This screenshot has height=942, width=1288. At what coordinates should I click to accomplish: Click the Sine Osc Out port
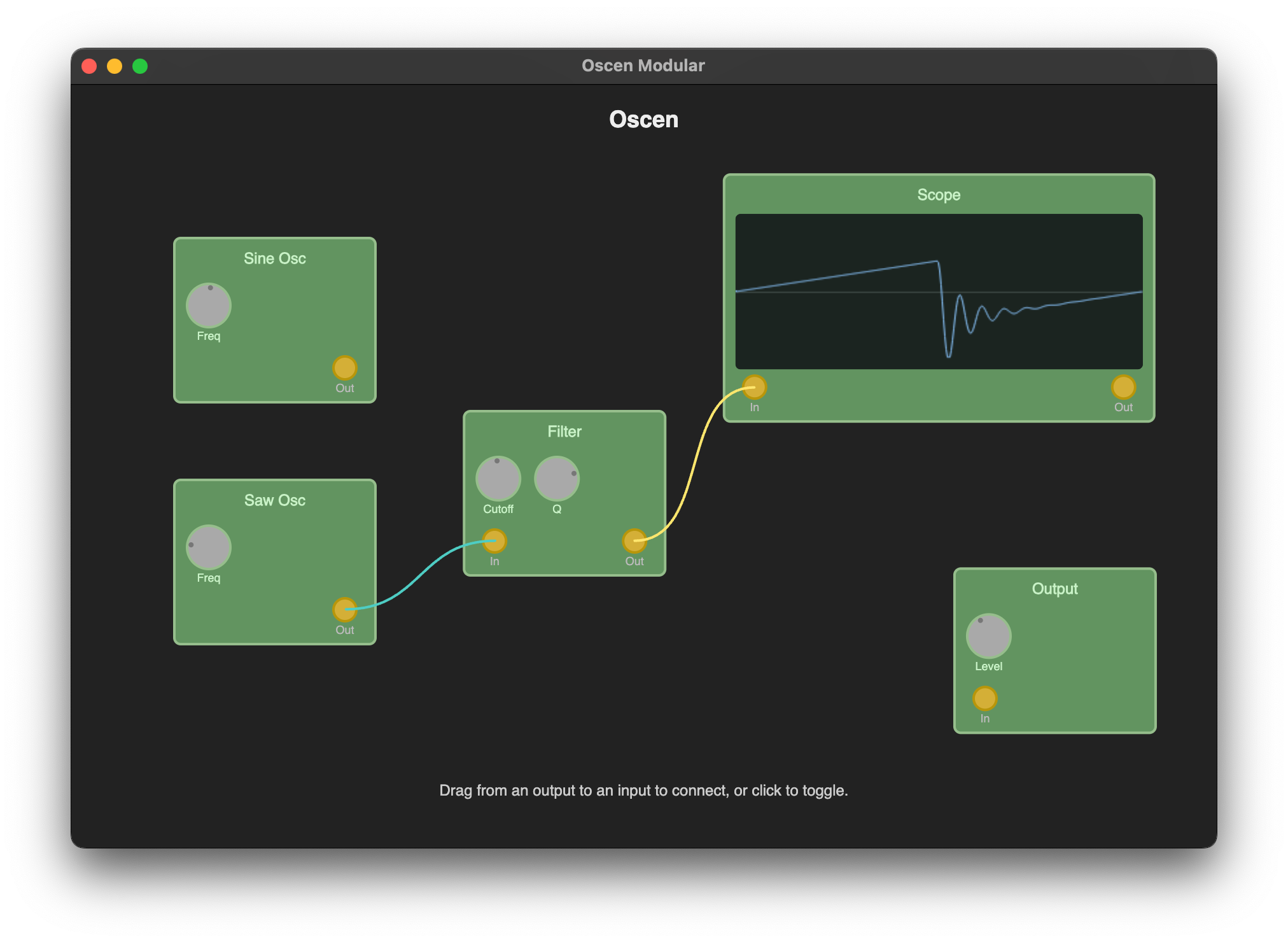click(x=345, y=368)
